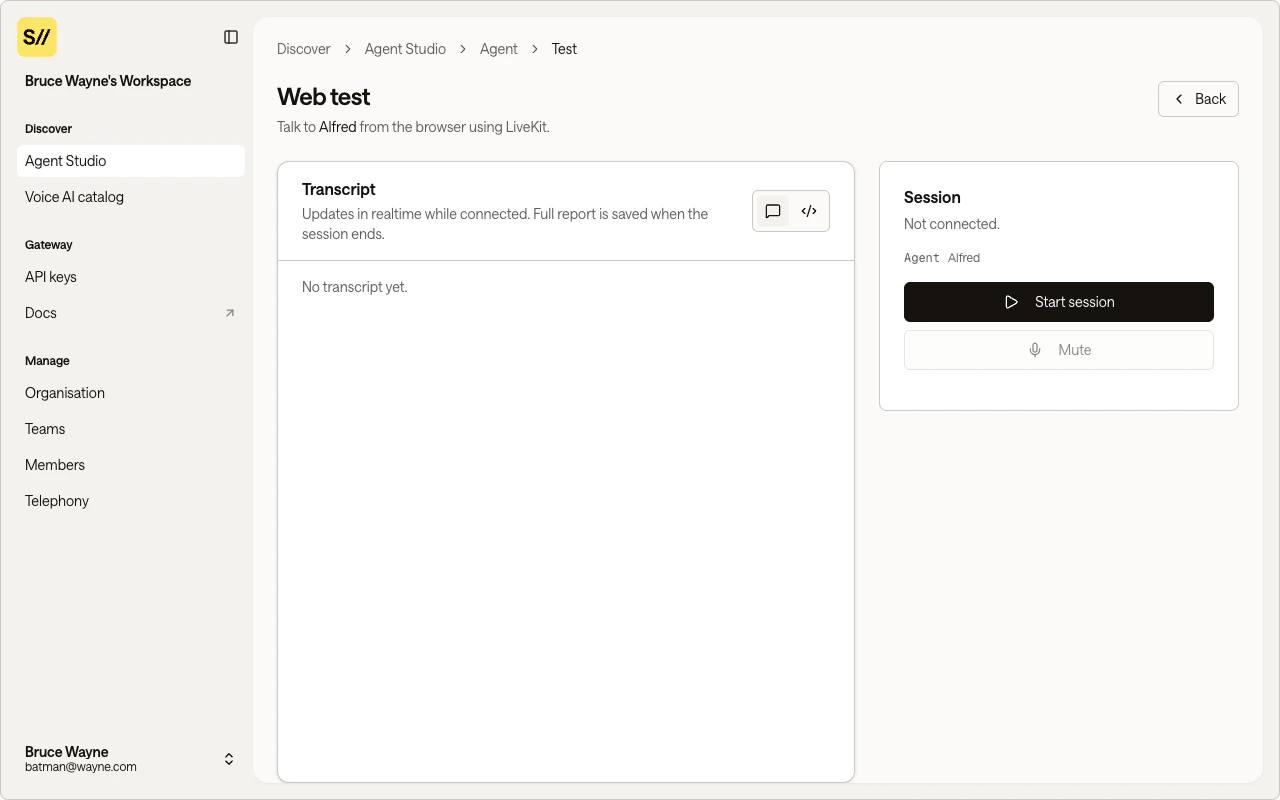Toggle transcript display to raw code mode
This screenshot has width=1280, height=800.
(x=809, y=211)
